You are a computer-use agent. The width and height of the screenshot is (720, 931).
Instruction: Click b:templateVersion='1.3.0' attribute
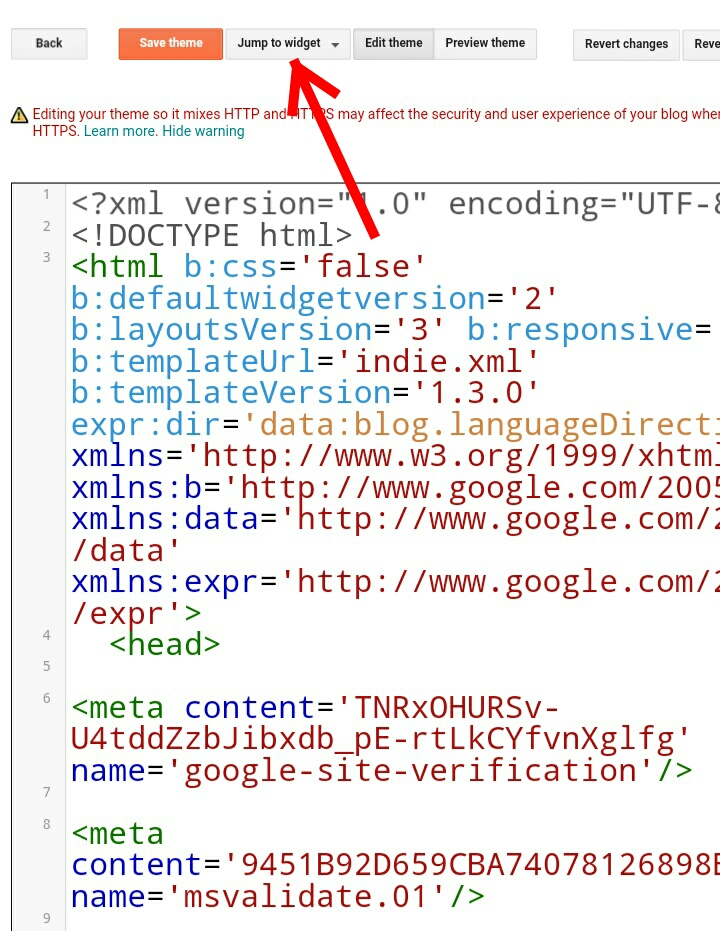point(305,393)
